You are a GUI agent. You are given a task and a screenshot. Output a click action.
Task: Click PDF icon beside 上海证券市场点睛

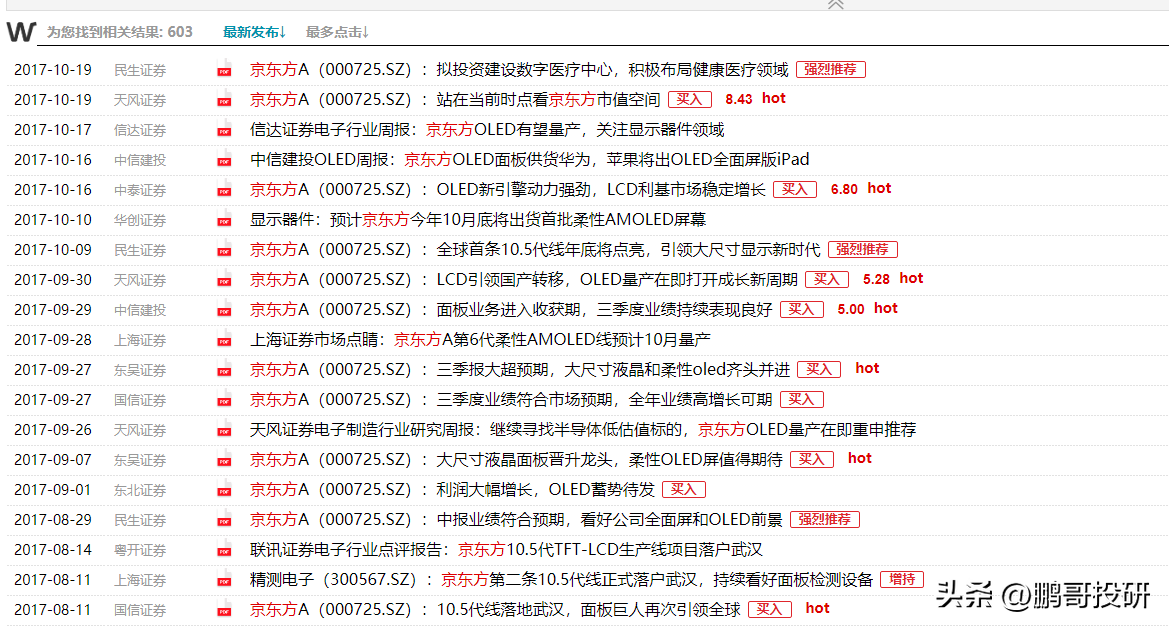[224, 340]
